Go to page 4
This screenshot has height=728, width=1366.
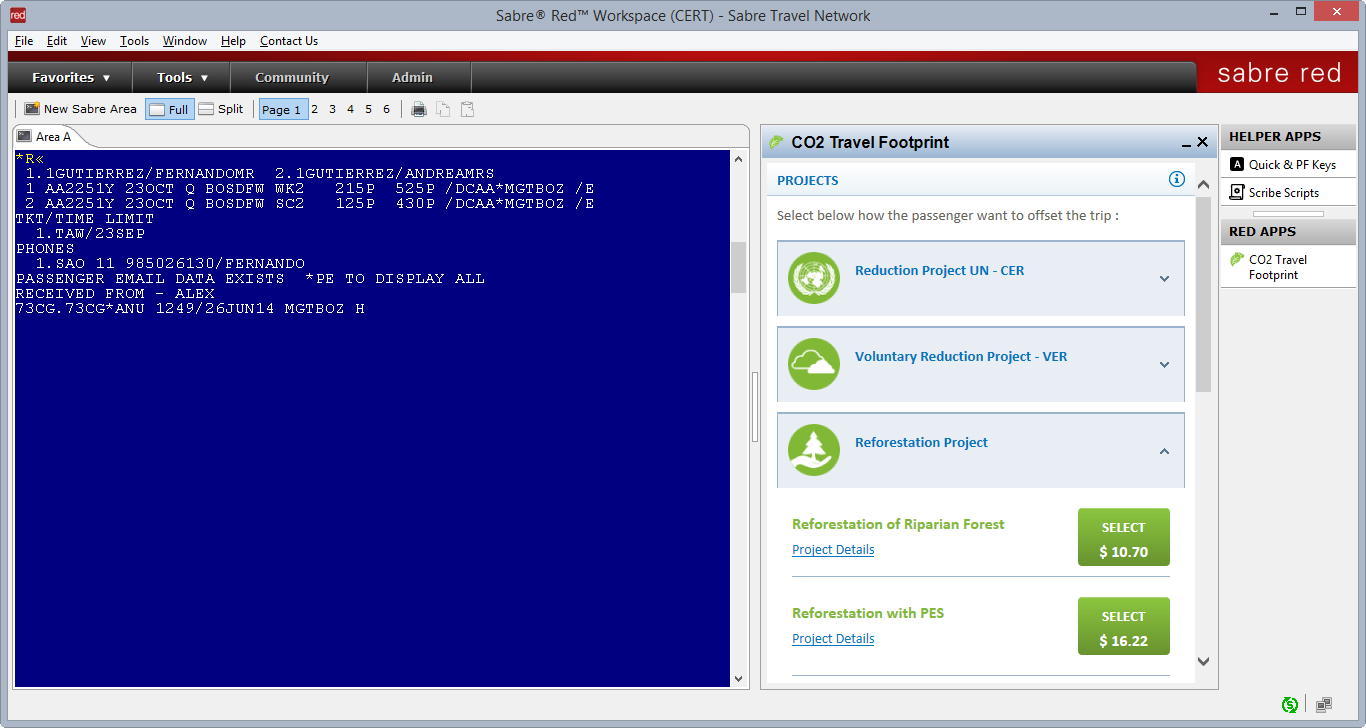tap(351, 109)
